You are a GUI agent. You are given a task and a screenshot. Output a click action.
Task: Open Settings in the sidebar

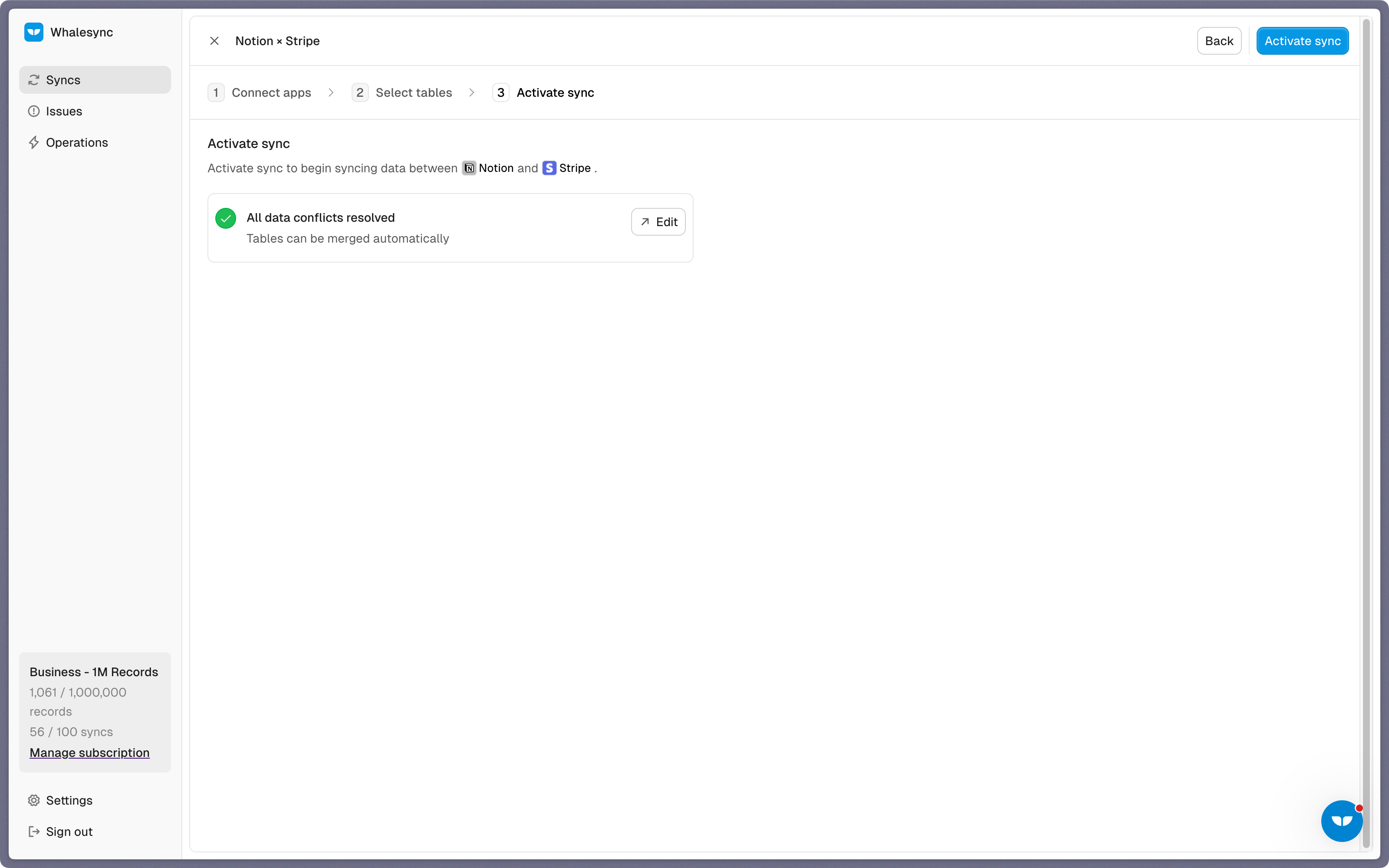(95, 800)
